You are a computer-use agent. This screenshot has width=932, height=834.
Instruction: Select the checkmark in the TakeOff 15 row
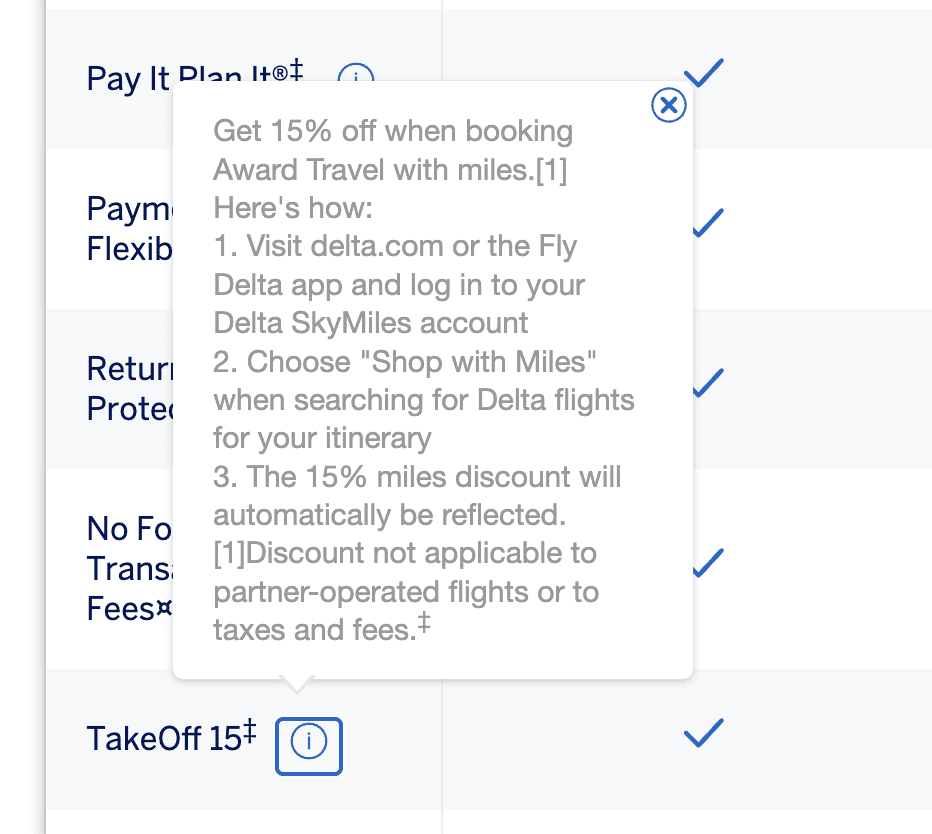[x=703, y=733]
